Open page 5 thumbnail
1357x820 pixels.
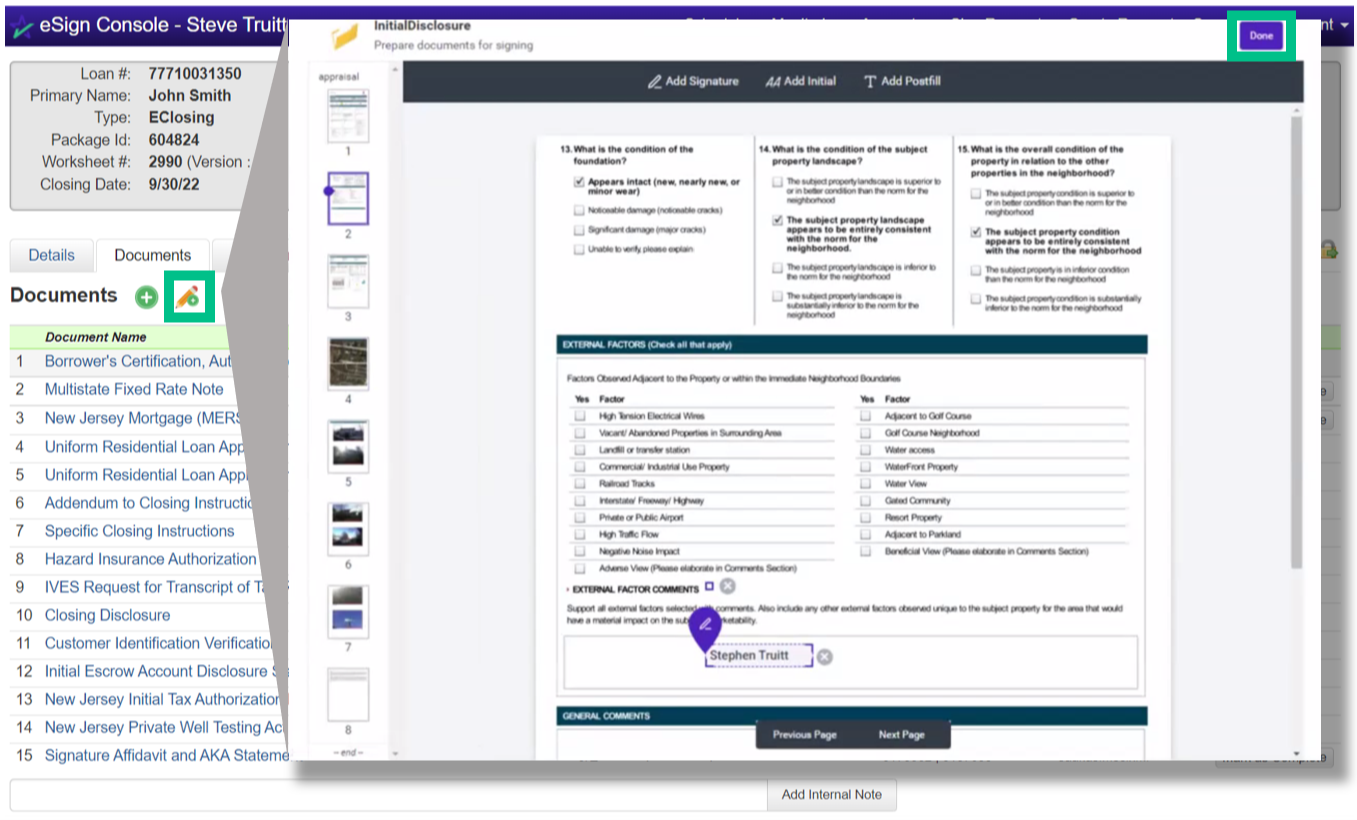click(348, 446)
